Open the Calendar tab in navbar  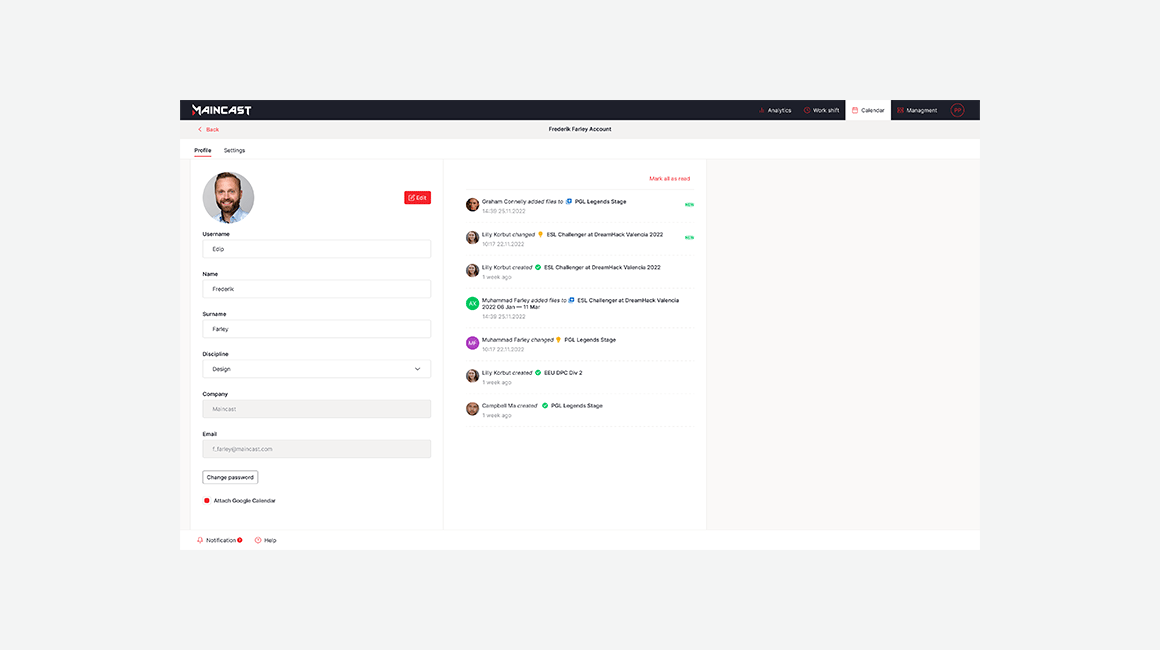(x=868, y=110)
